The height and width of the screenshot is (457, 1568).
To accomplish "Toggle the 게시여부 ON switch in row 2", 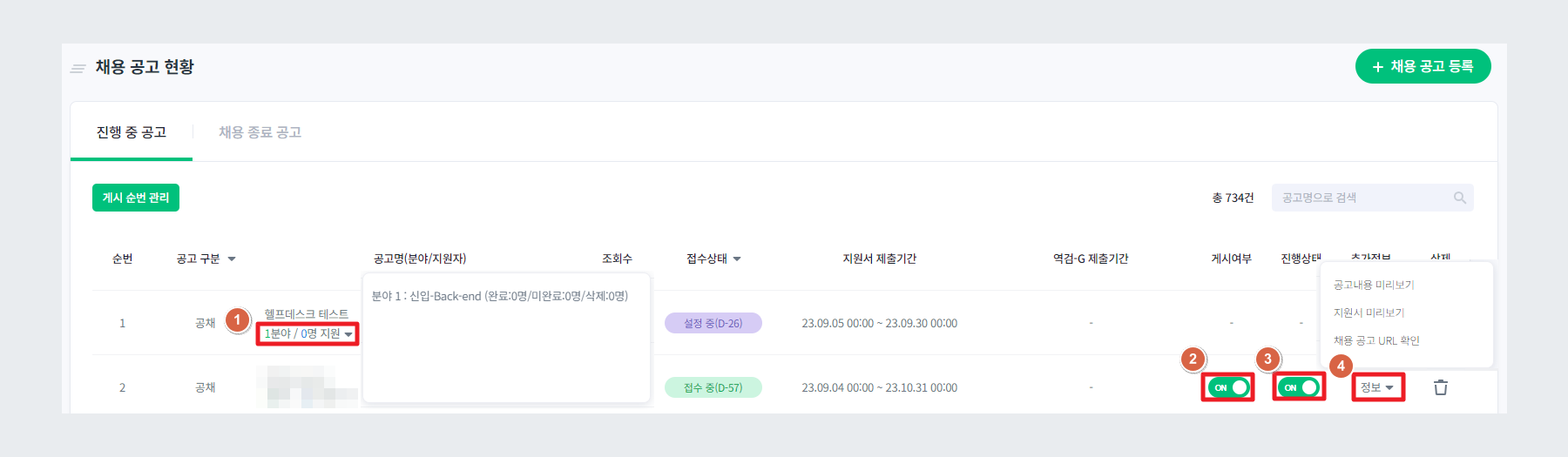I will tap(1228, 387).
